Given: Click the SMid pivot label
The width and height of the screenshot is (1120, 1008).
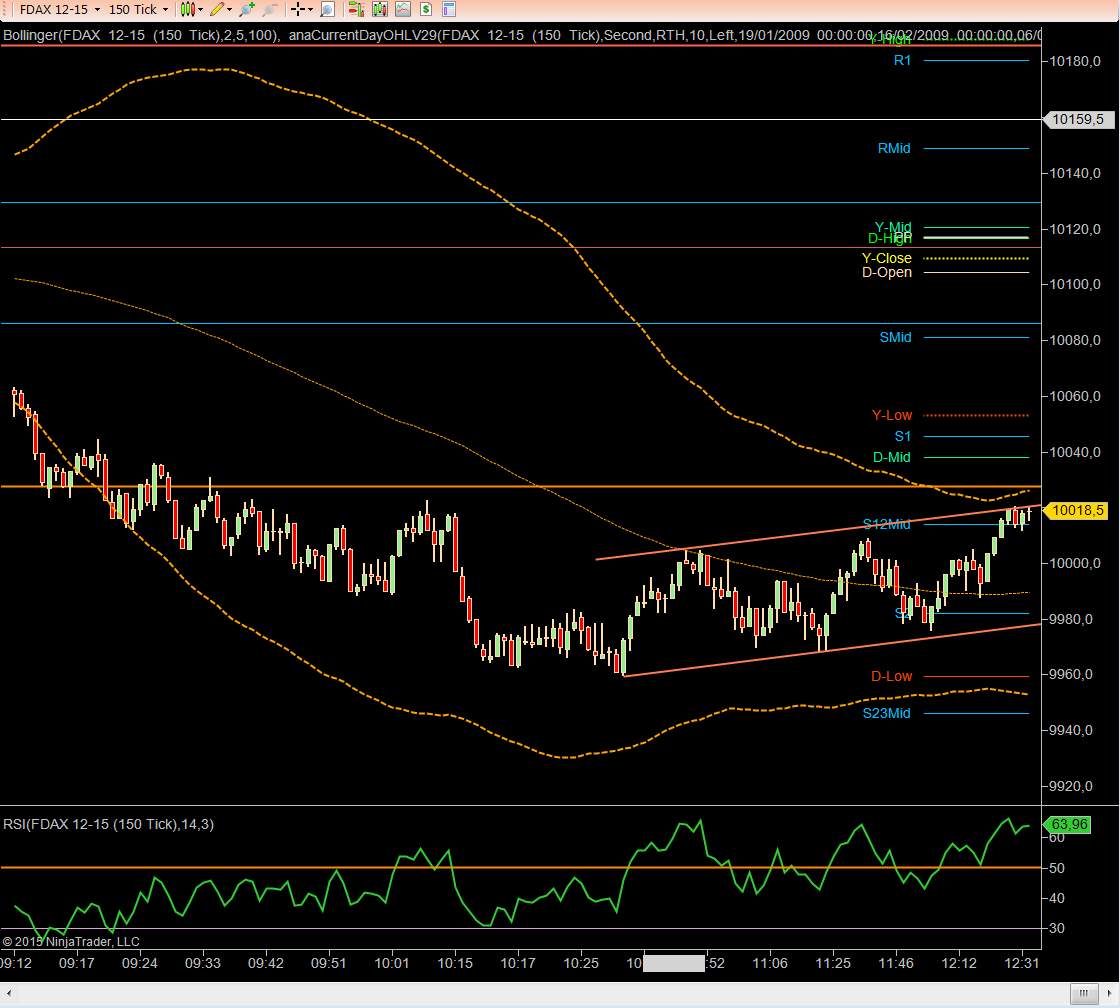Looking at the screenshot, I should pyautogui.click(x=895, y=337).
